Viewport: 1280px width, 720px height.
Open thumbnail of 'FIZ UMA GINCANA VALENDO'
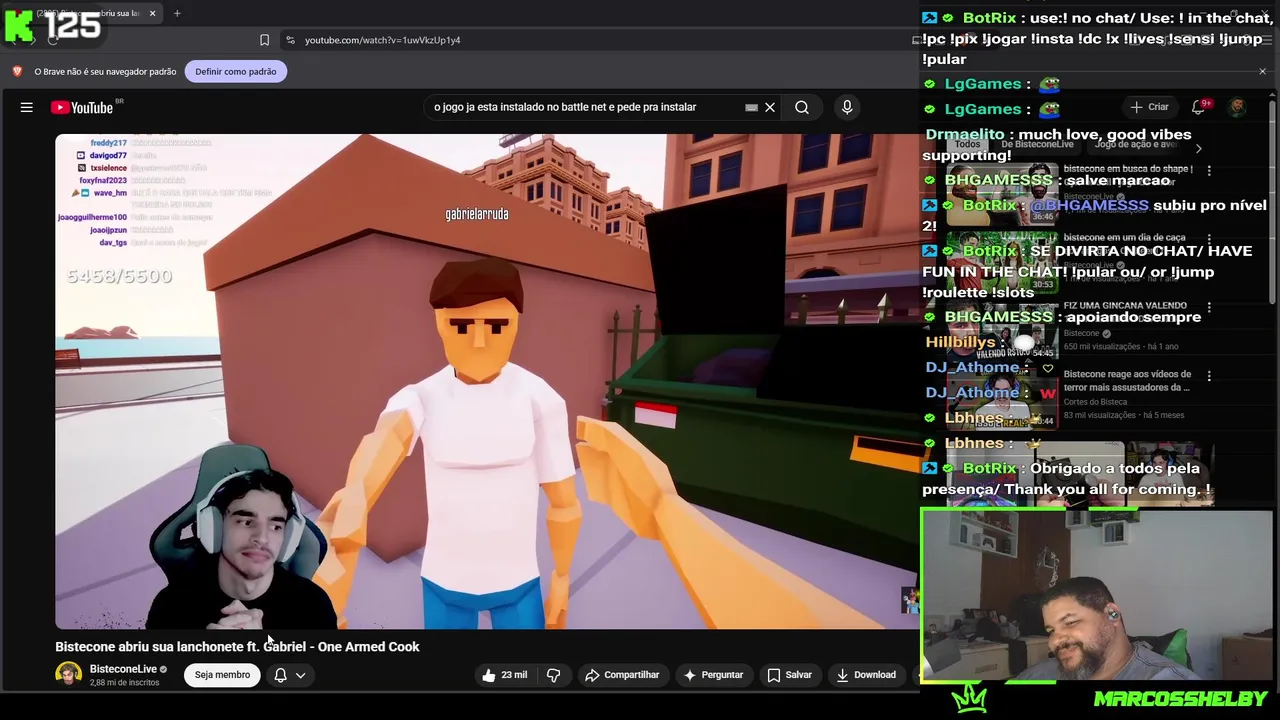pos(1001,330)
